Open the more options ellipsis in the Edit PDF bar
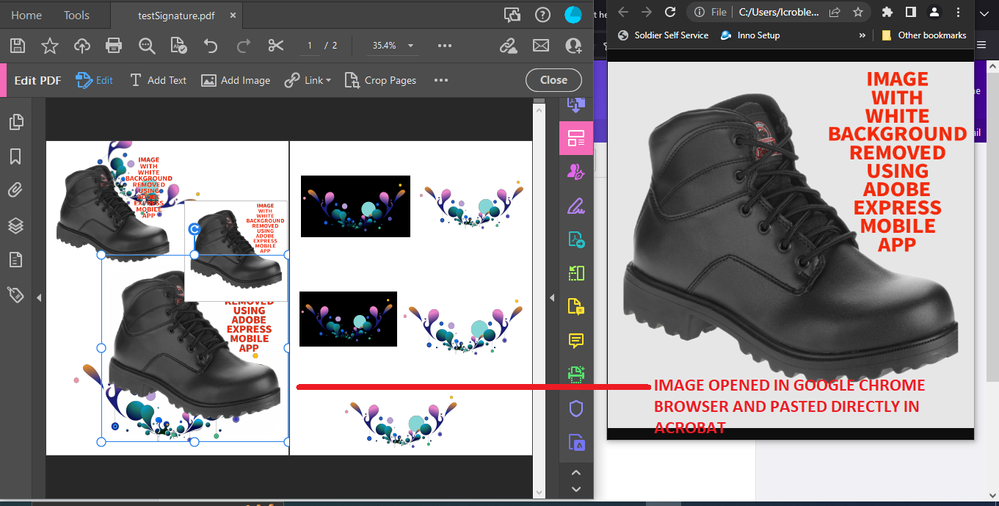The height and width of the screenshot is (506, 999). [441, 80]
